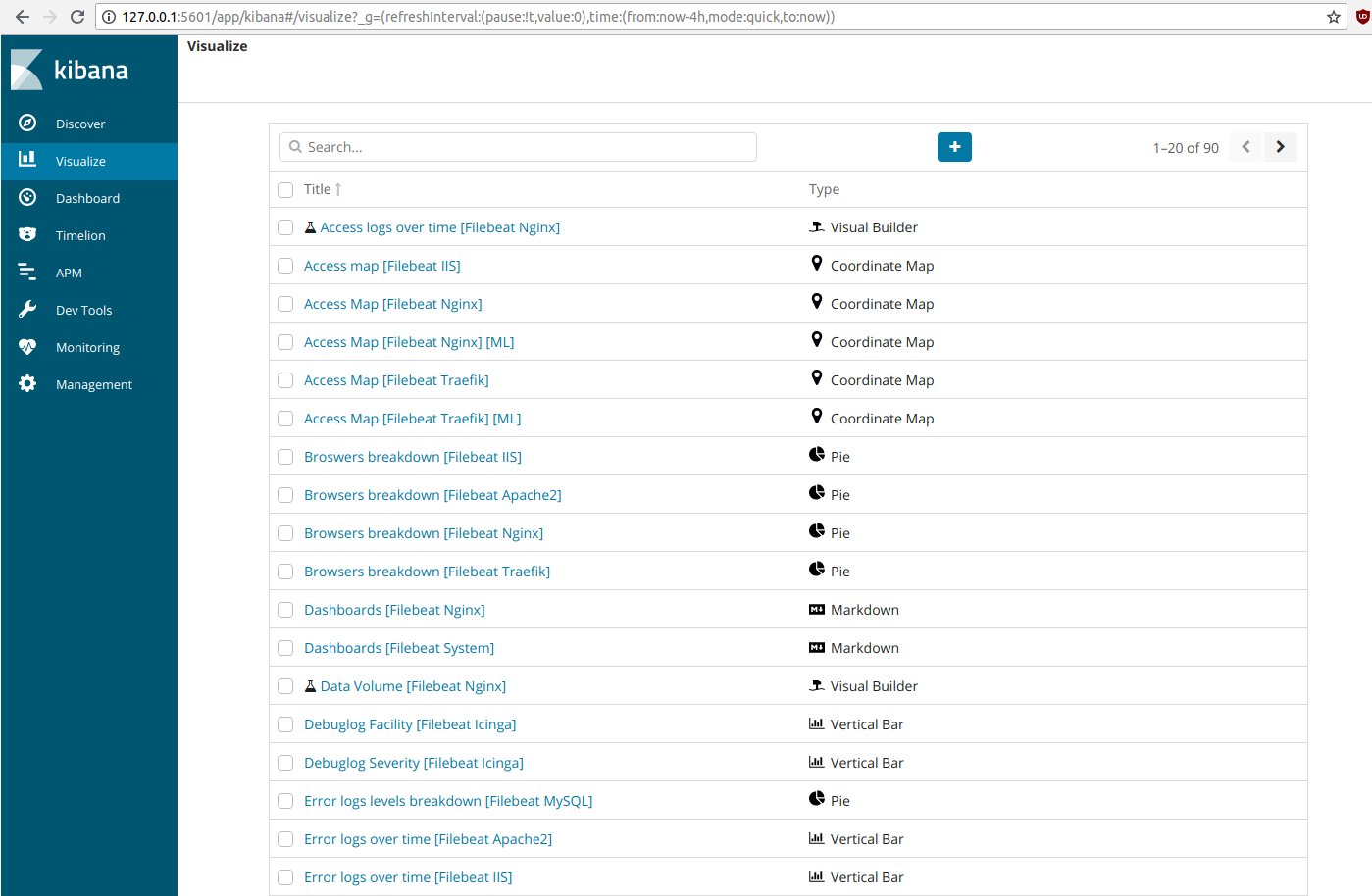Click the Type column header
Viewport: 1372px width, 896px height.
(x=824, y=189)
